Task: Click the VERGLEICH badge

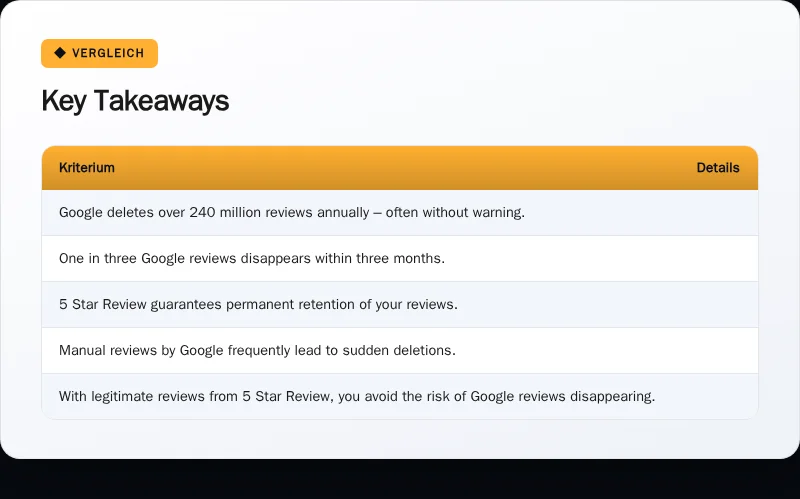Action: (99, 53)
